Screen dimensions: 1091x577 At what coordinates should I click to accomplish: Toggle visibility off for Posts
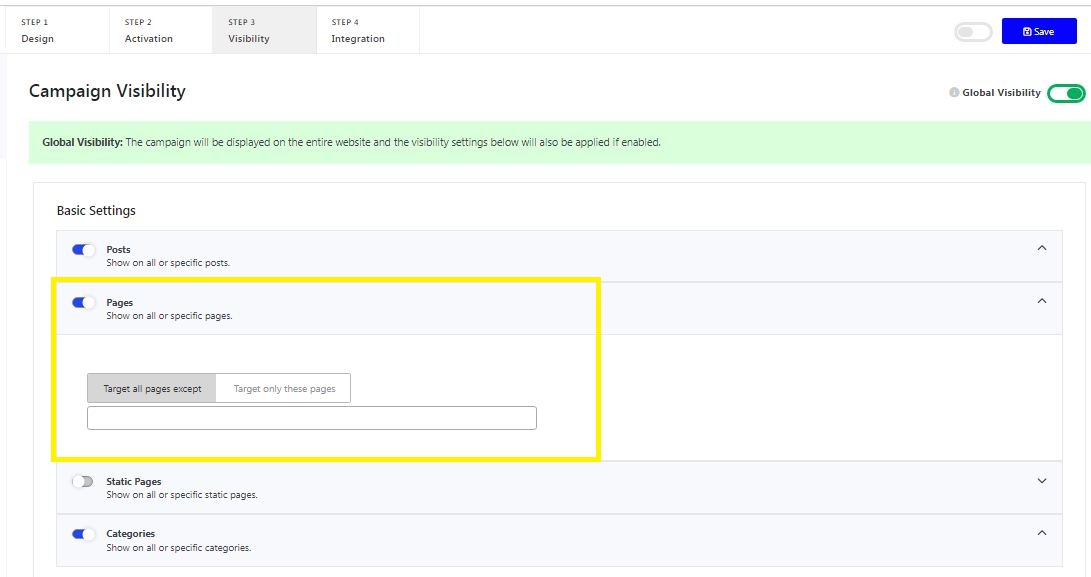click(83, 249)
